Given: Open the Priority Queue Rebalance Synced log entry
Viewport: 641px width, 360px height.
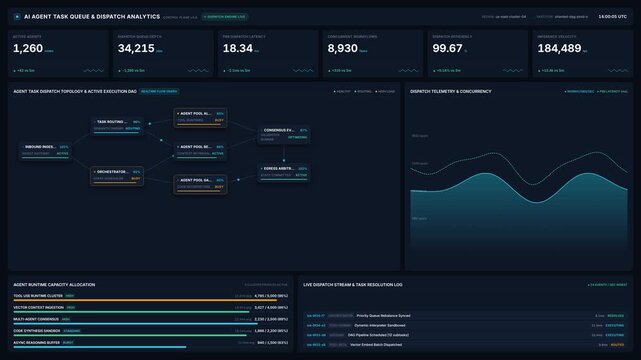Looking at the screenshot, I should tap(466, 316).
